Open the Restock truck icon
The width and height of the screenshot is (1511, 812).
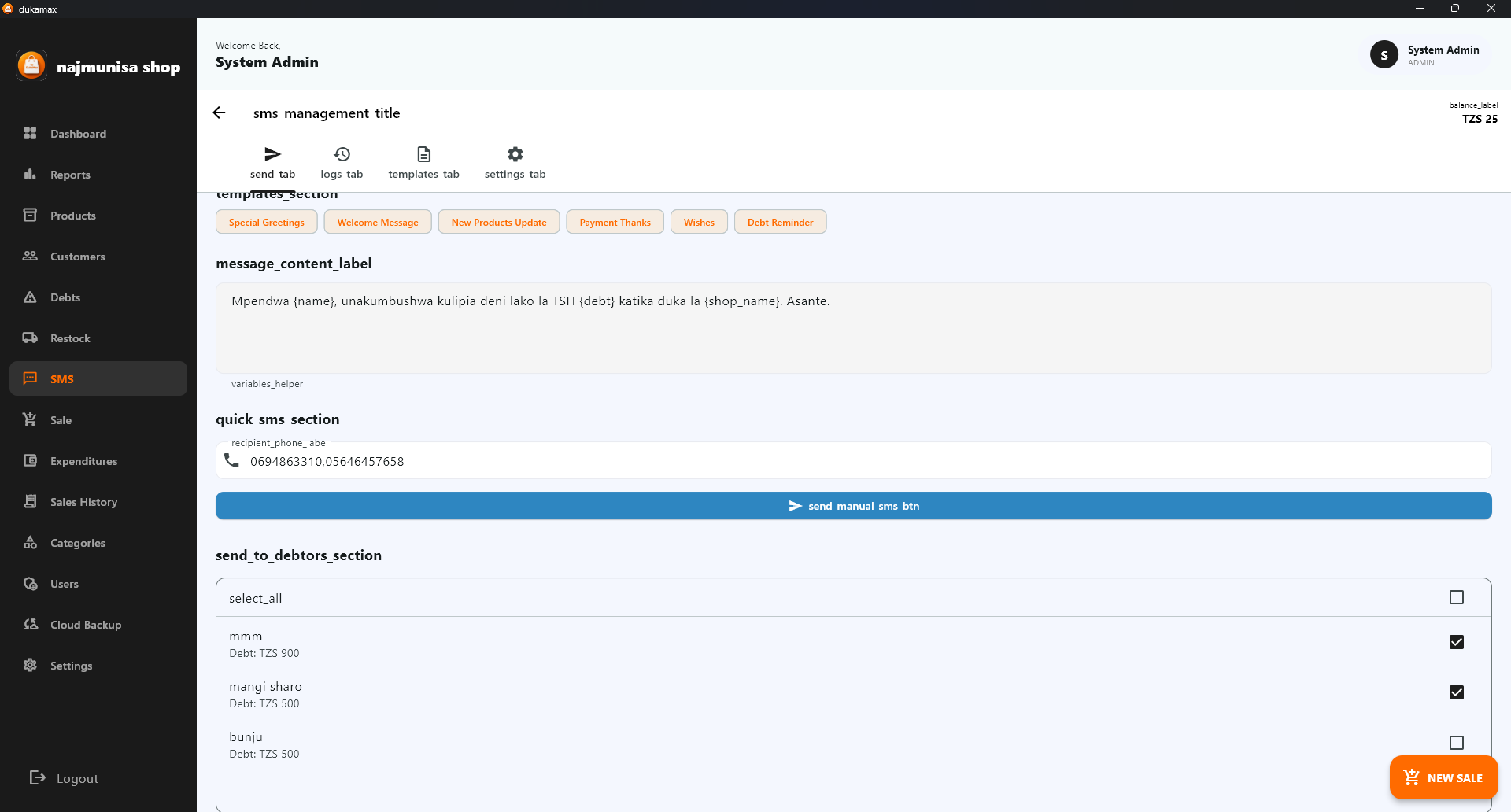(30, 338)
